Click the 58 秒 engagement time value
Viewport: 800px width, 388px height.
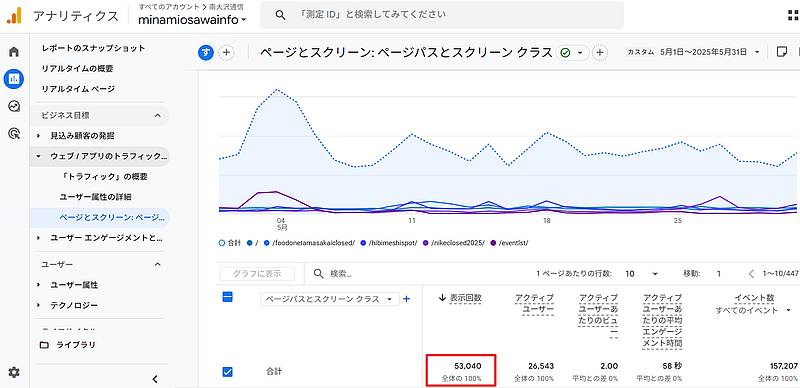pos(671,367)
